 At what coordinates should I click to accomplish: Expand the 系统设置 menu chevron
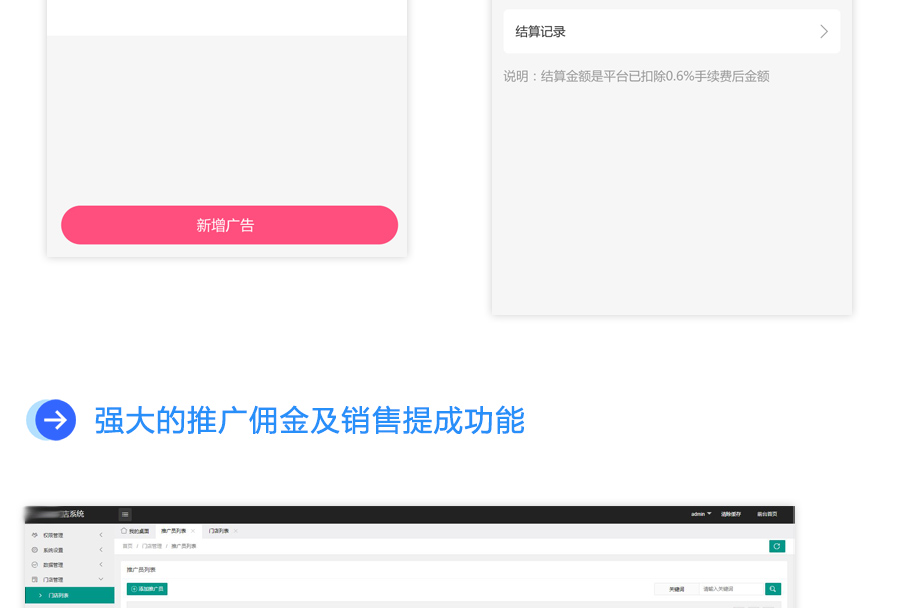[x=101, y=550]
